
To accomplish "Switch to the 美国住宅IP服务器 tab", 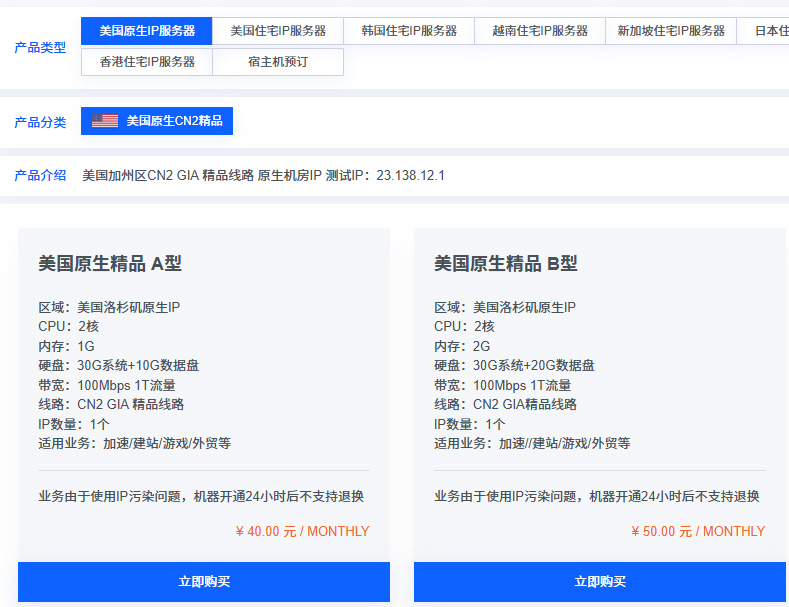I will 278,31.
